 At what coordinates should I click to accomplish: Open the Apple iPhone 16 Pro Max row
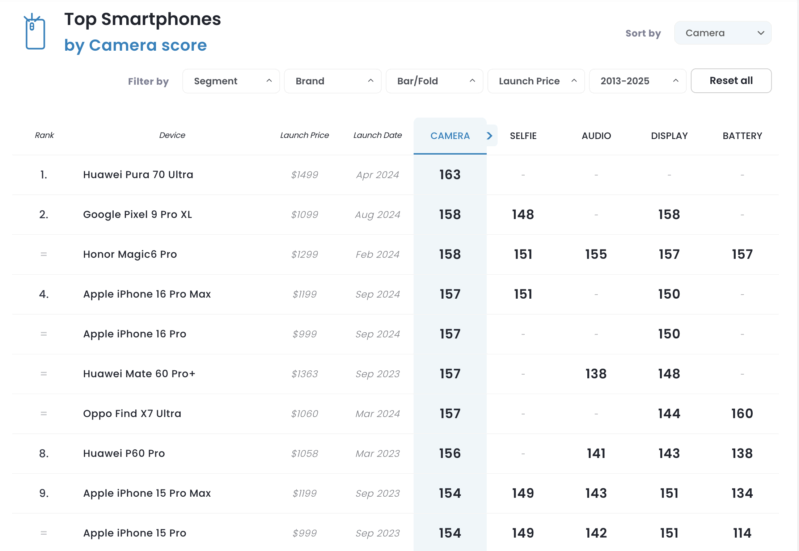pyautogui.click(x=395, y=294)
